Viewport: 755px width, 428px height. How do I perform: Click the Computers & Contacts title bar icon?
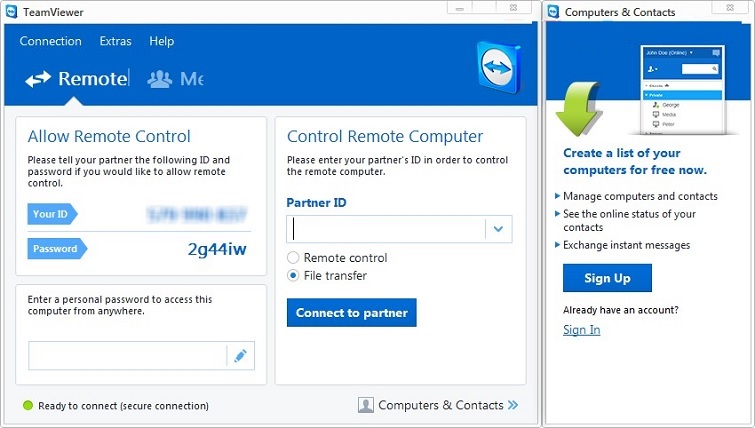click(553, 12)
